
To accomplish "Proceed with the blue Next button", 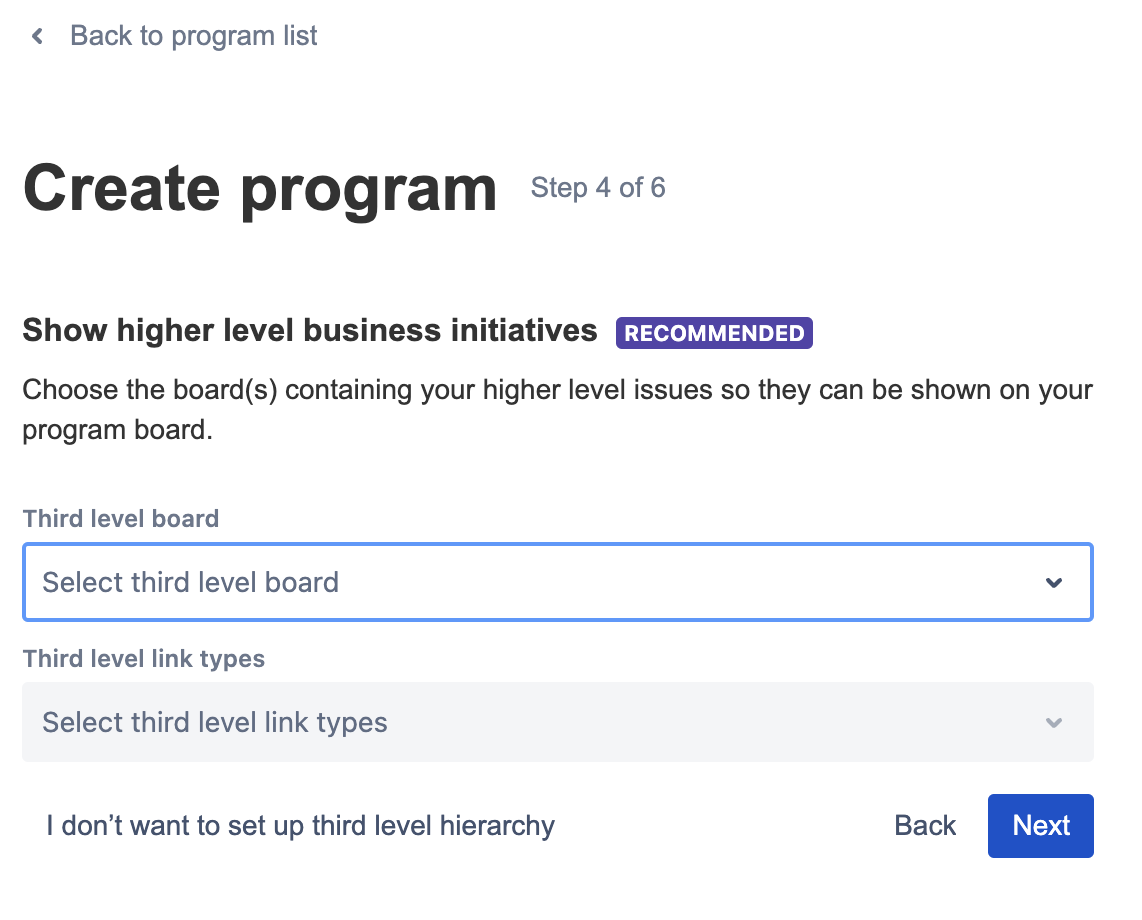I will click(1040, 826).
